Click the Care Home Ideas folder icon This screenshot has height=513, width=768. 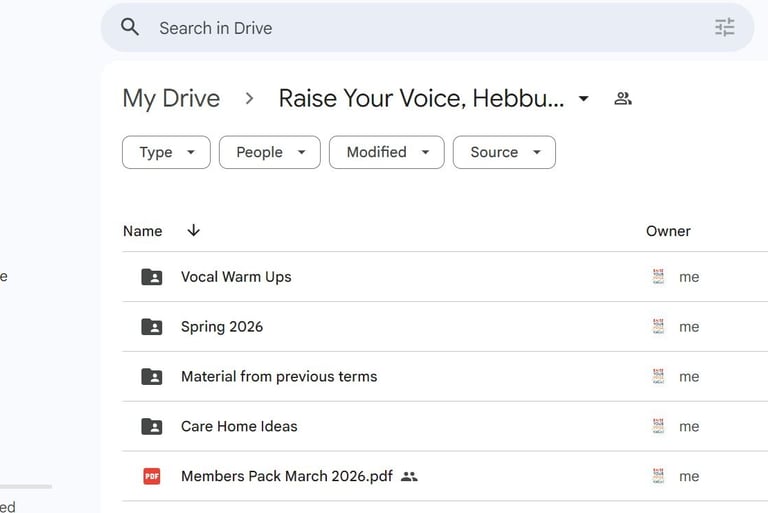(x=152, y=426)
